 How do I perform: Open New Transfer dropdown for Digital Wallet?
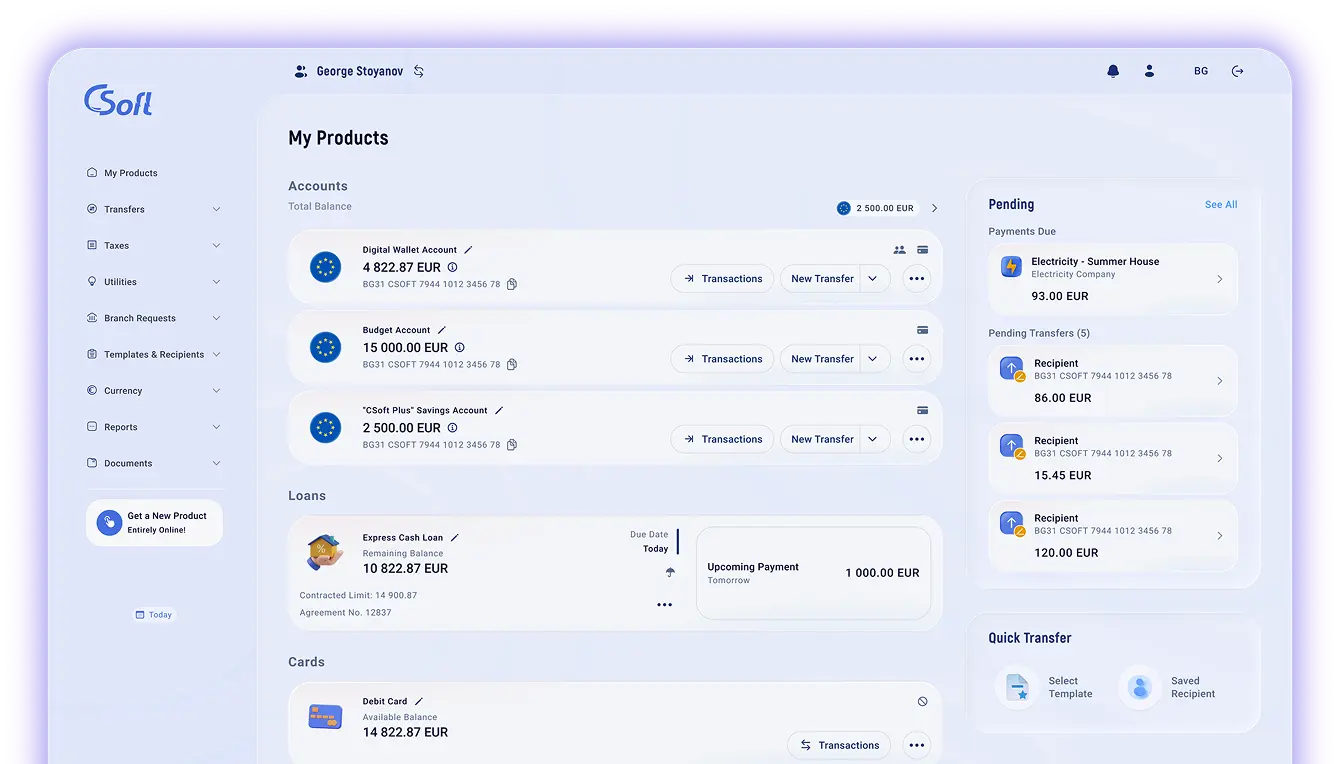click(873, 279)
